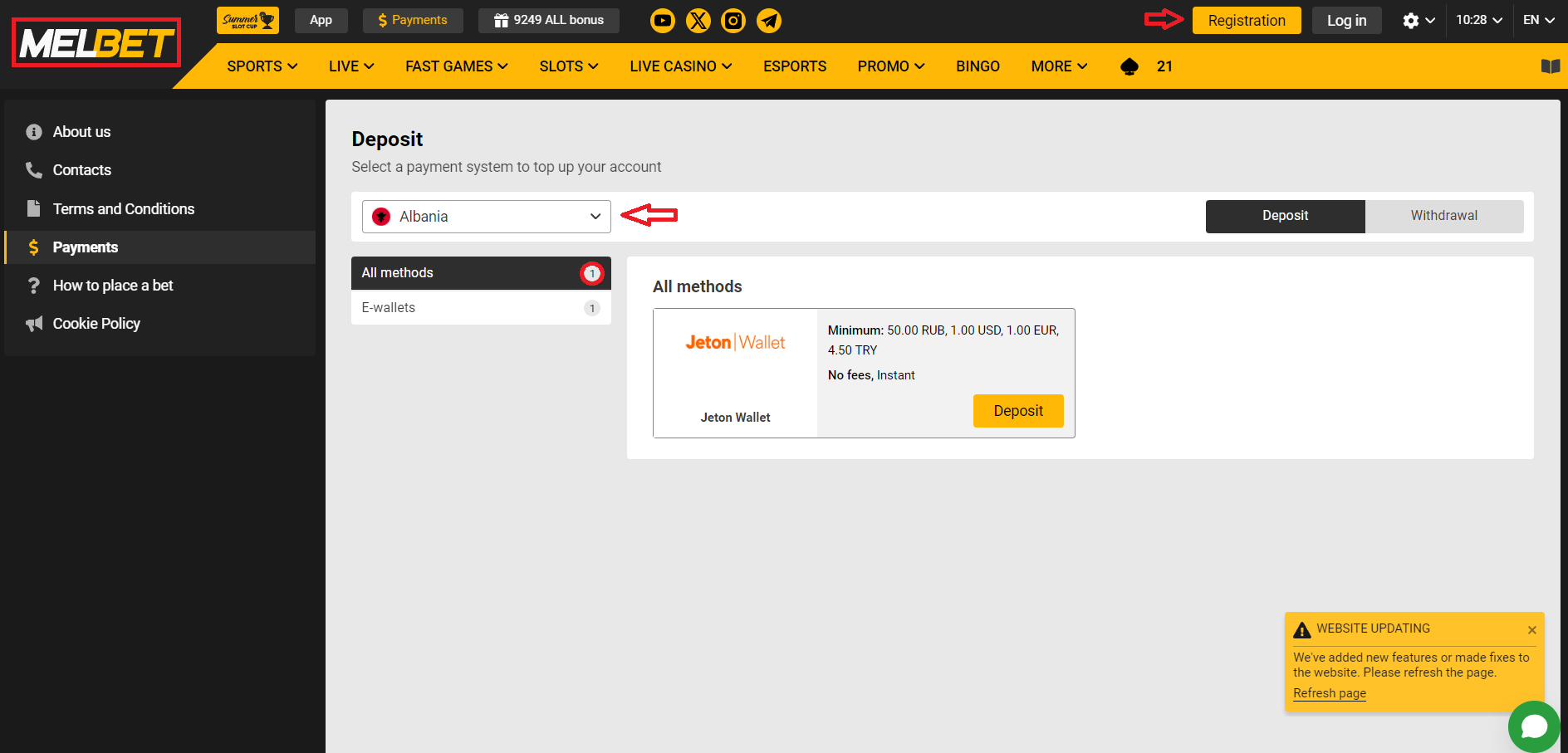Select Payments in sidebar
Image resolution: width=1568 pixels, height=753 pixels.
pyautogui.click(x=159, y=247)
